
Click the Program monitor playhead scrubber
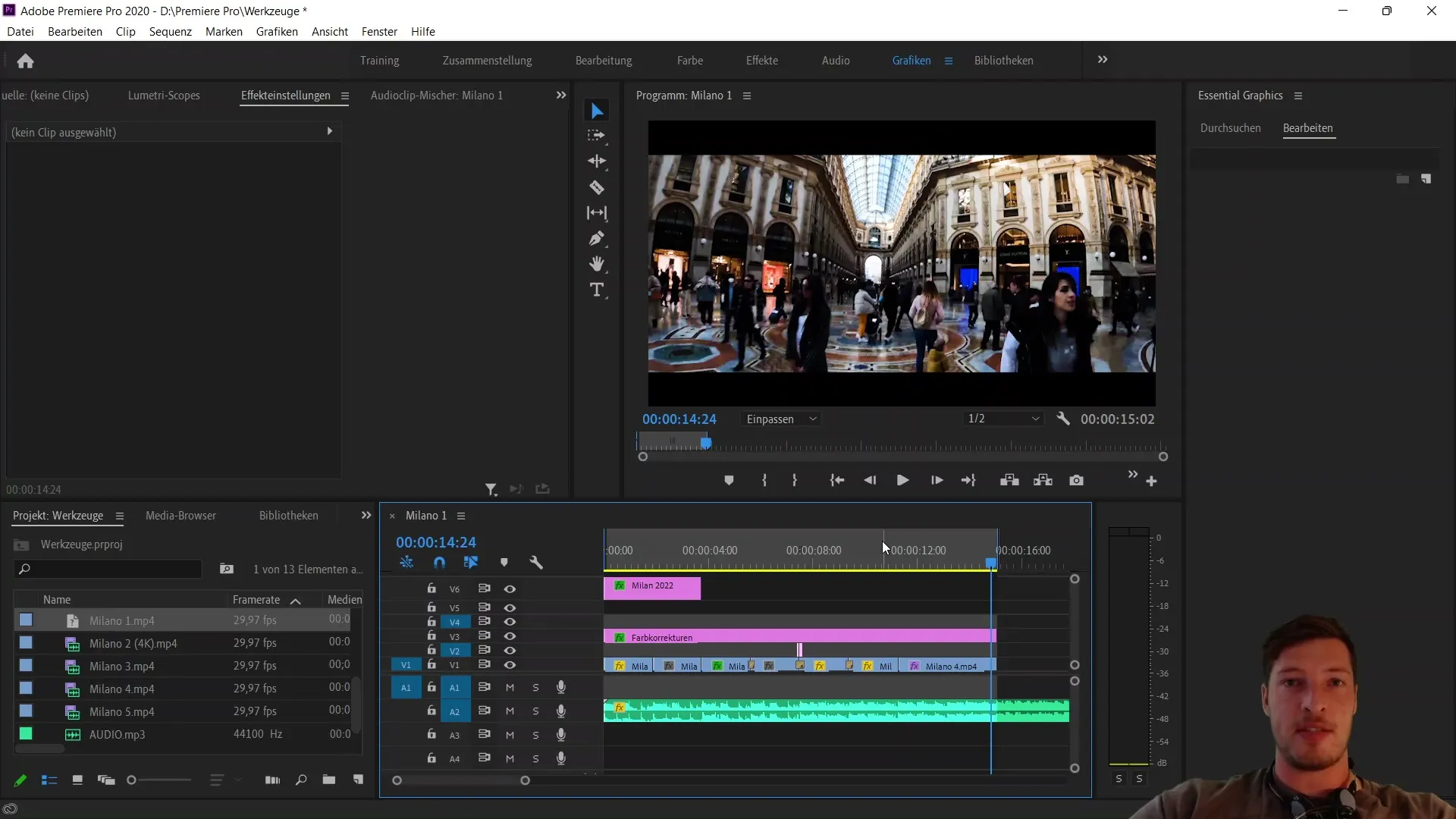pyautogui.click(x=706, y=442)
